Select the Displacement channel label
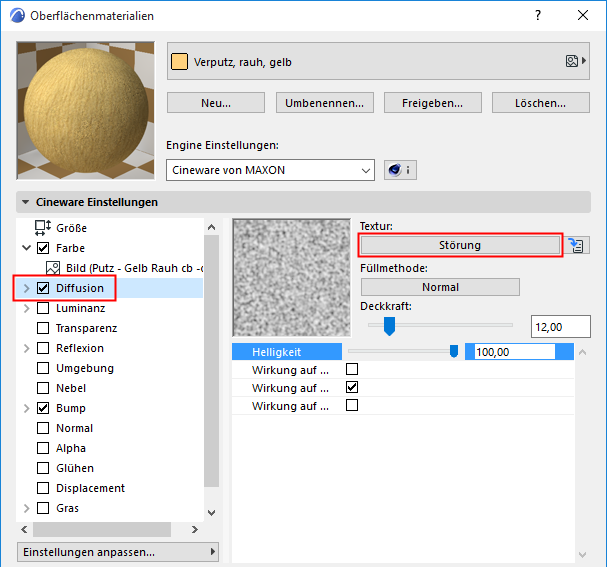607x567 pixels. (x=90, y=488)
